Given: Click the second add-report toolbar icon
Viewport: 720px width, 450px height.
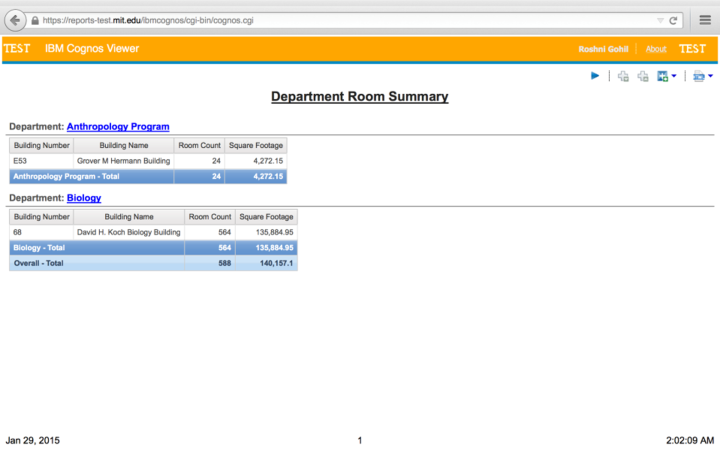Looking at the screenshot, I should point(643,76).
